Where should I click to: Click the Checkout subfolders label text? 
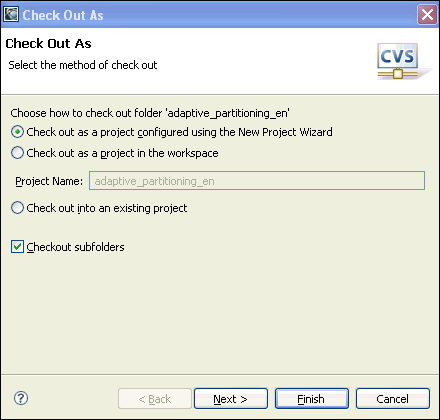coord(75,247)
